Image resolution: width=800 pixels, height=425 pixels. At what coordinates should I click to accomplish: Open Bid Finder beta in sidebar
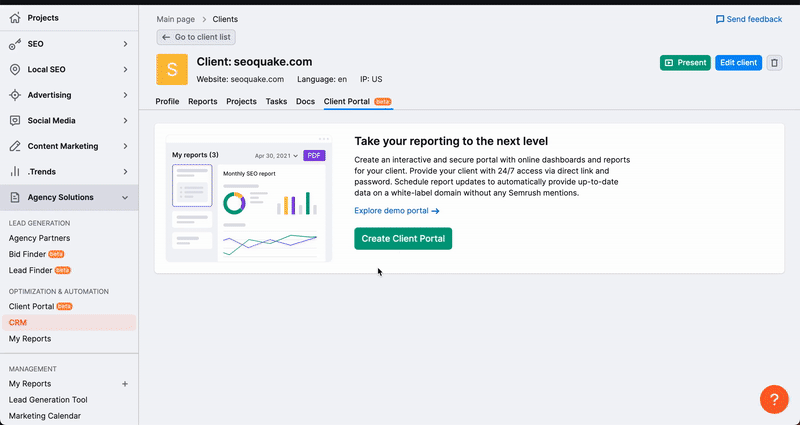point(36,254)
